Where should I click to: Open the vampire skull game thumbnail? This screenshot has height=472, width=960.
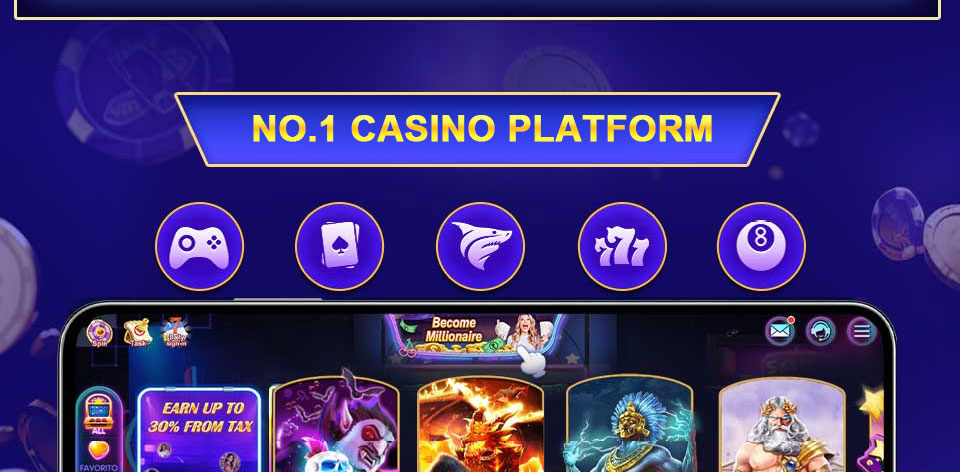point(336,425)
